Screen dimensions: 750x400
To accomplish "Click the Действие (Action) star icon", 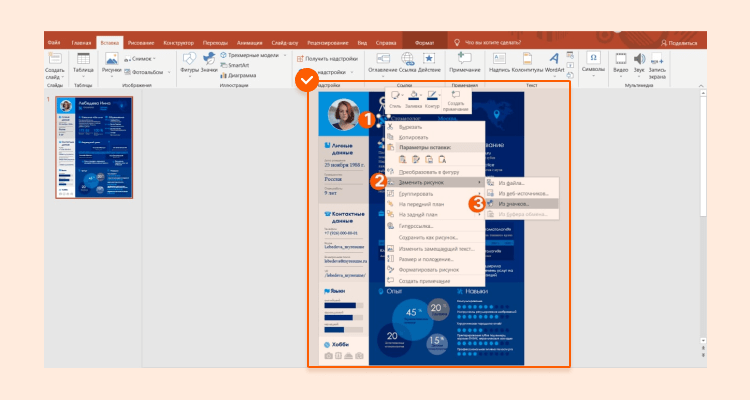I will [x=429, y=58].
